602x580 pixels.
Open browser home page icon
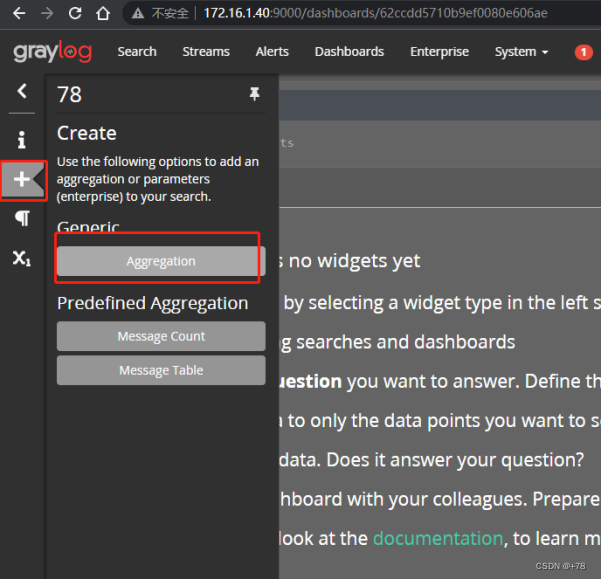[103, 13]
